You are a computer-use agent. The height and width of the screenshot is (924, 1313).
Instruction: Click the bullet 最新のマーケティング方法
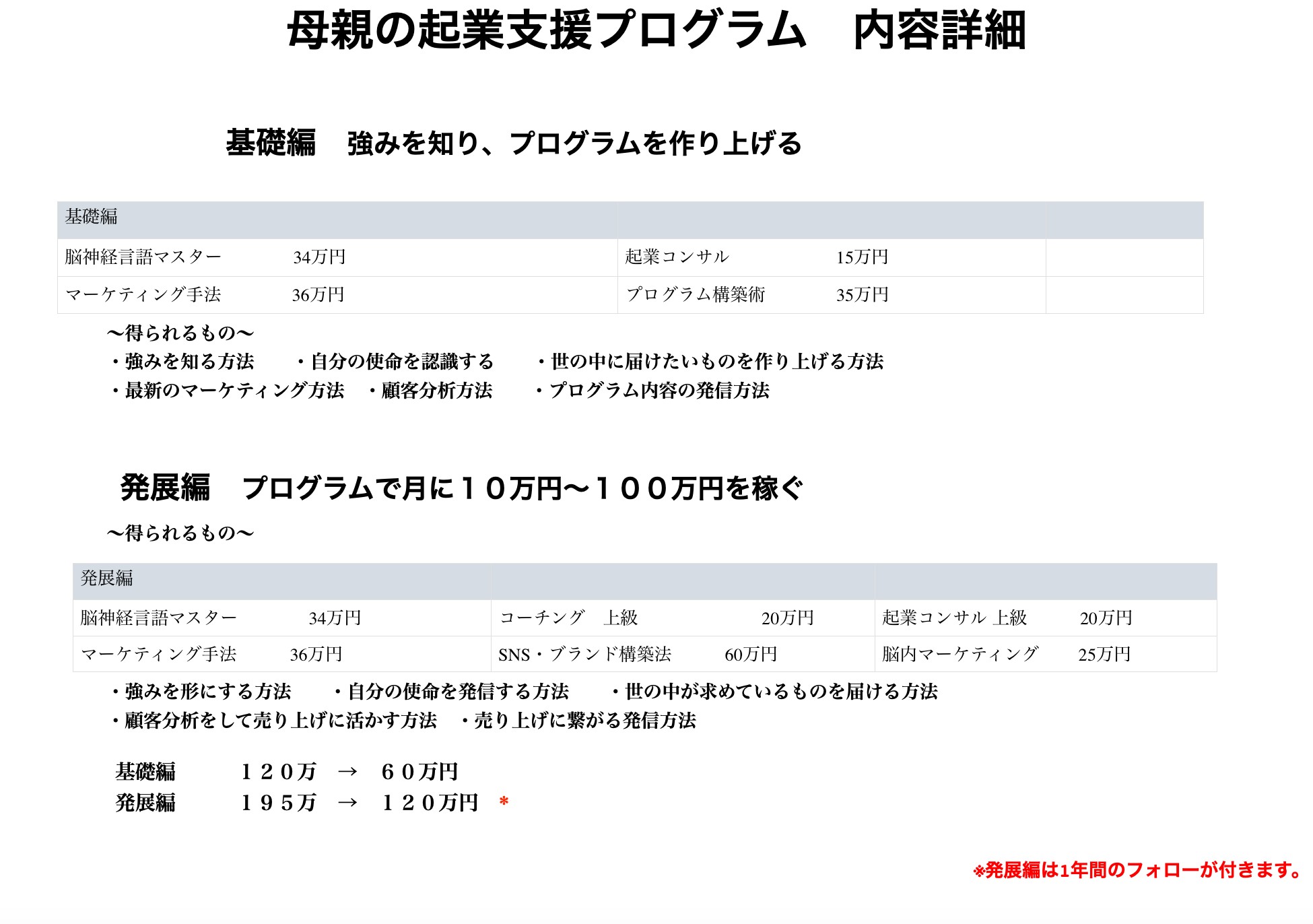pos(226,391)
